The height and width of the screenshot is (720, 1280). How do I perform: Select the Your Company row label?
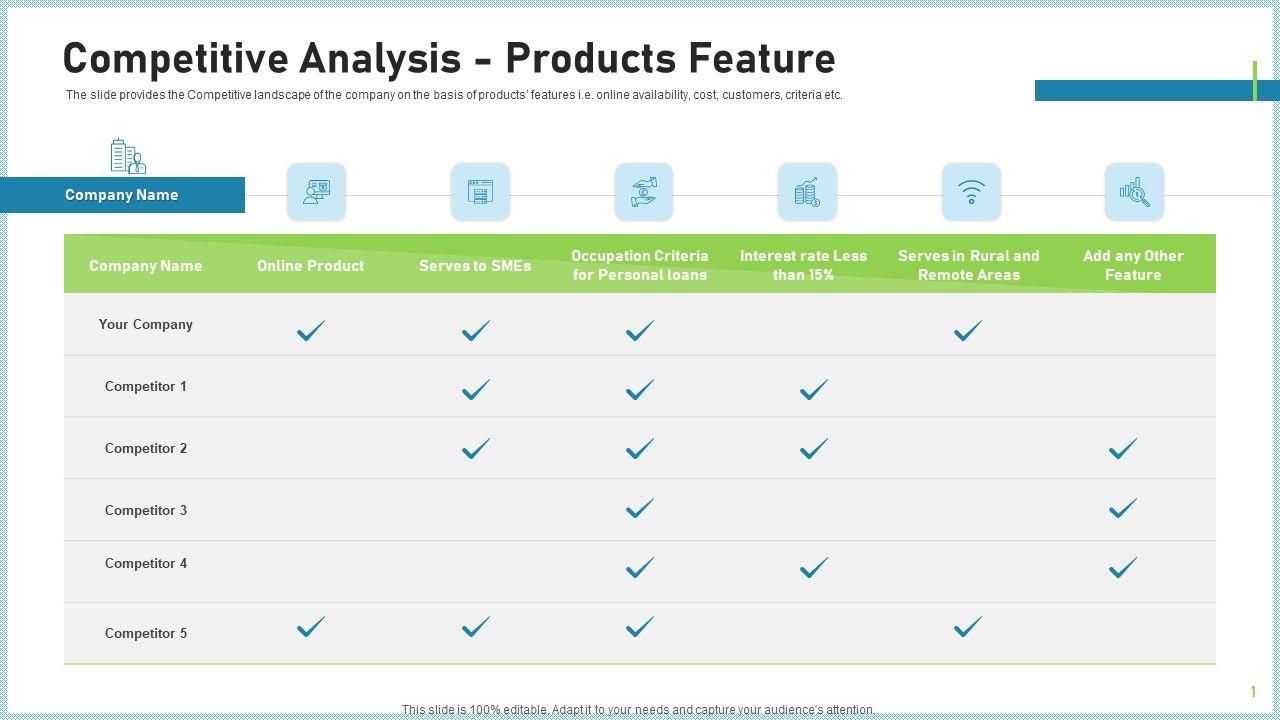point(146,324)
